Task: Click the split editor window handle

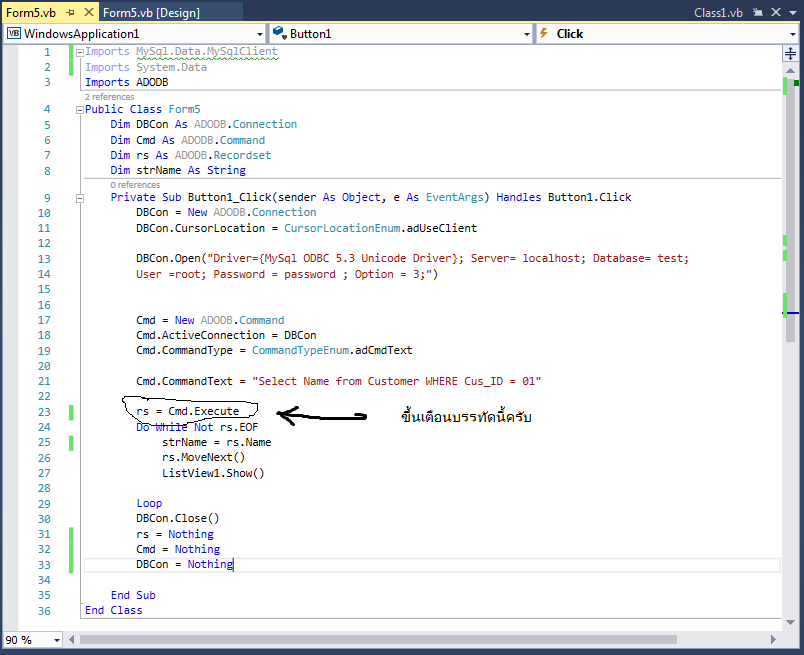Action: tap(790, 53)
